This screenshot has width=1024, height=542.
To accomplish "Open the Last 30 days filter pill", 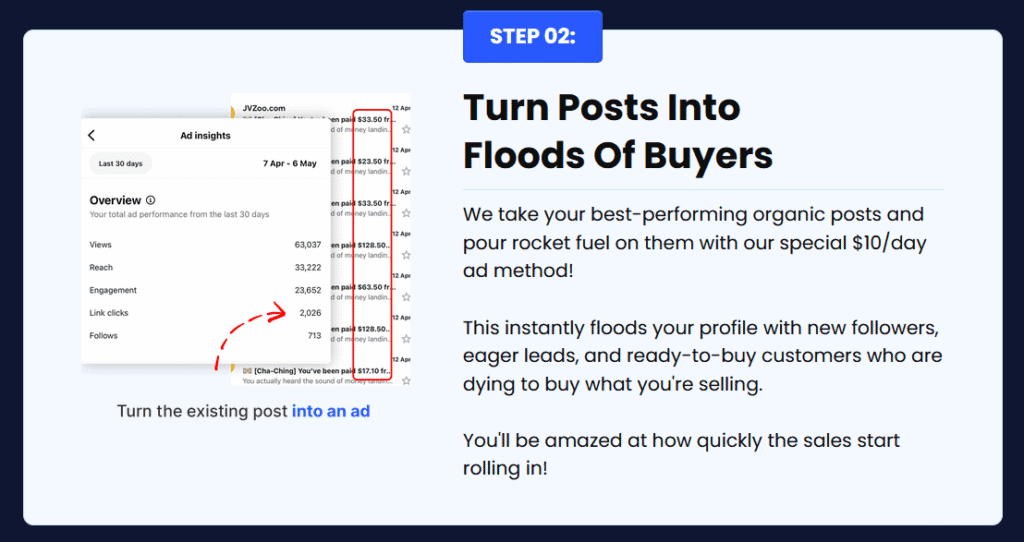I will (121, 163).
